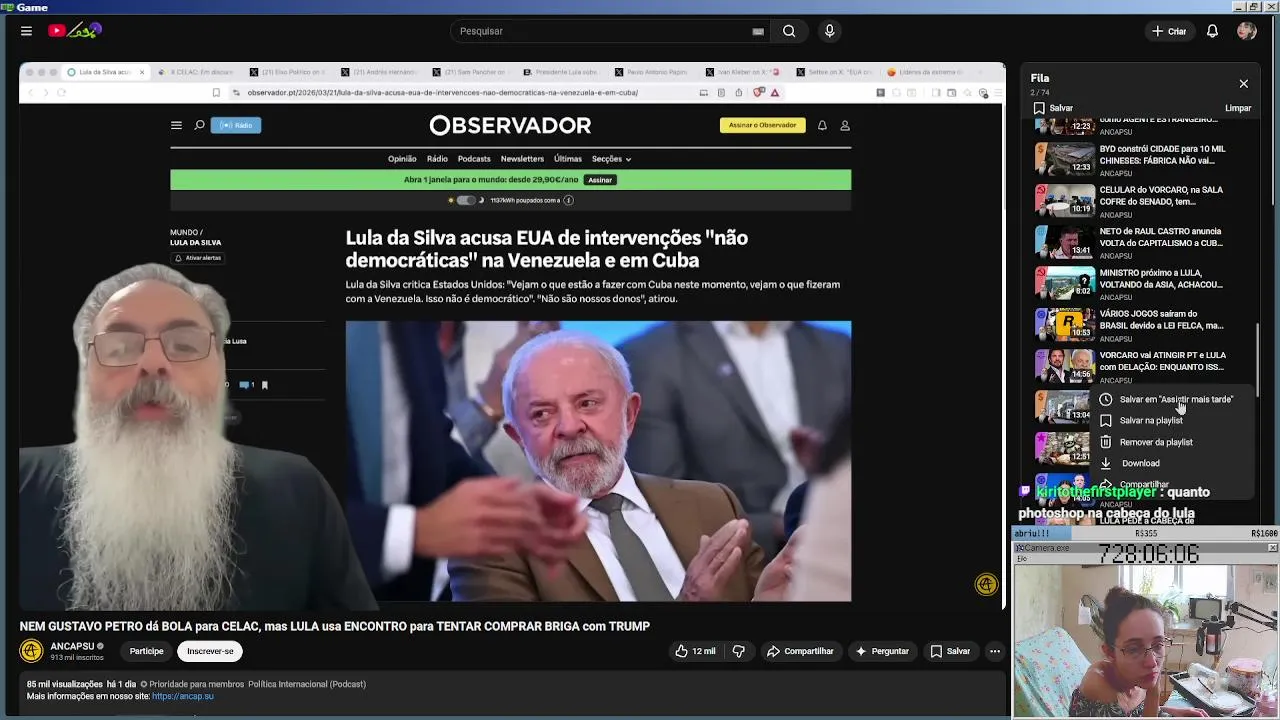Open ANCAPSU channel avatar
This screenshot has height=720, width=1280.
pos(31,651)
